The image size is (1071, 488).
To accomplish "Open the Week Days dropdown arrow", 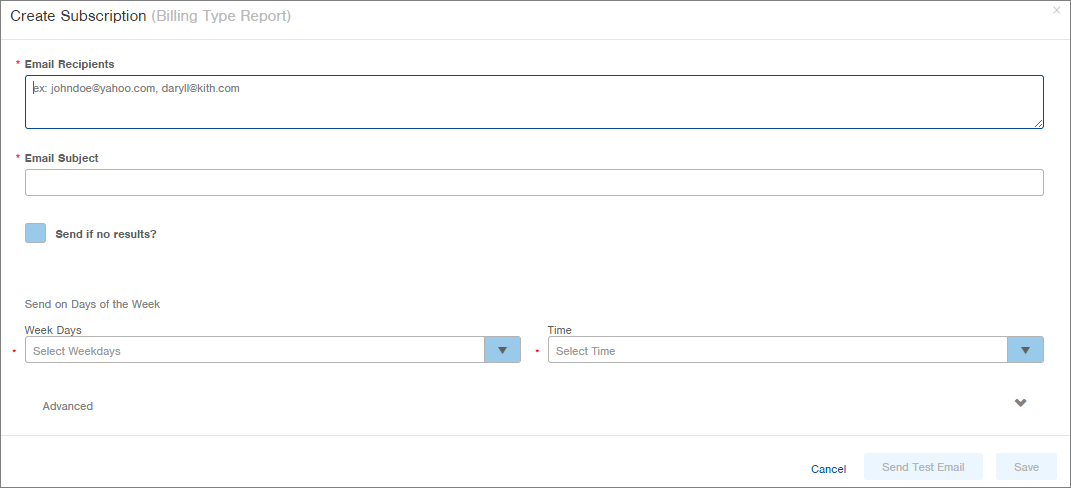I will (x=502, y=350).
